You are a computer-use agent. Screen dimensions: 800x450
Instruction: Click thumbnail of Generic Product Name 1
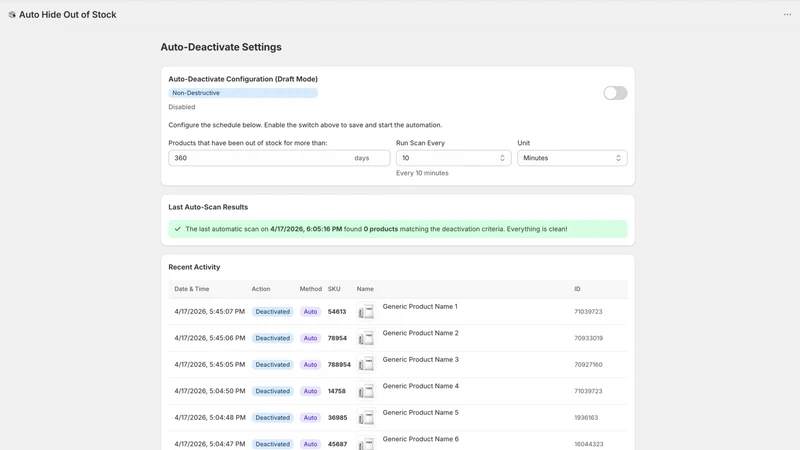point(366,312)
